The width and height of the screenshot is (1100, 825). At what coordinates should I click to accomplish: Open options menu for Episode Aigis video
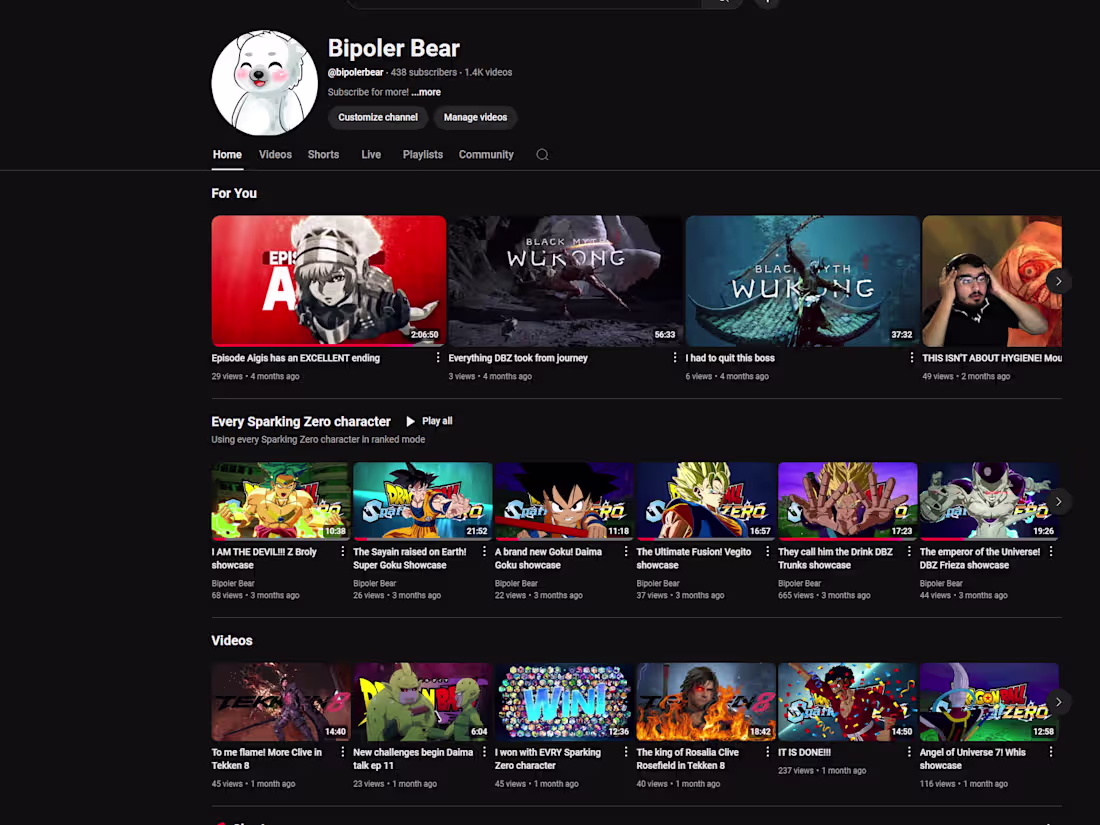[x=438, y=358]
